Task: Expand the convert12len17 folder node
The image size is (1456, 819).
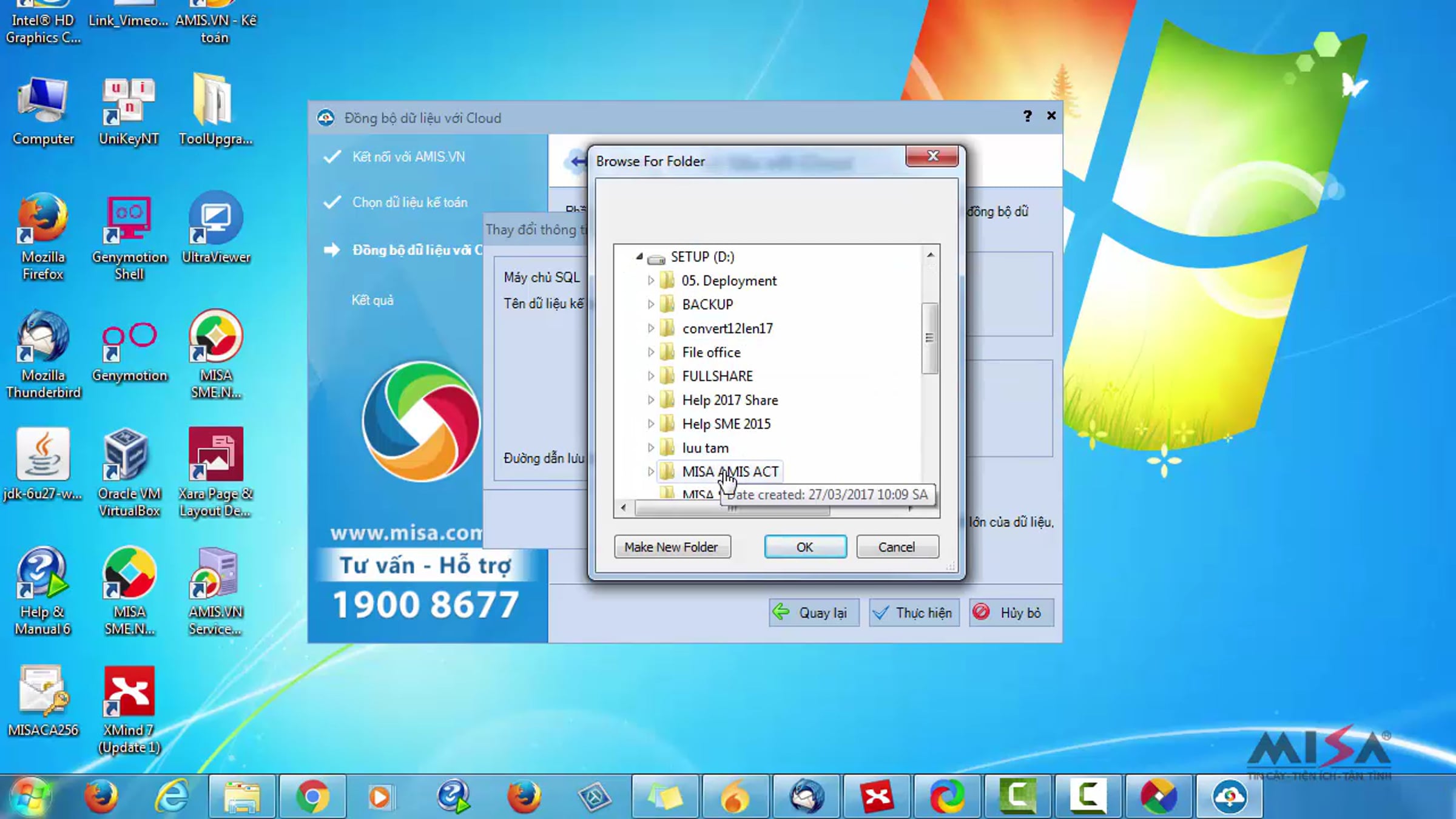Action: (650, 328)
